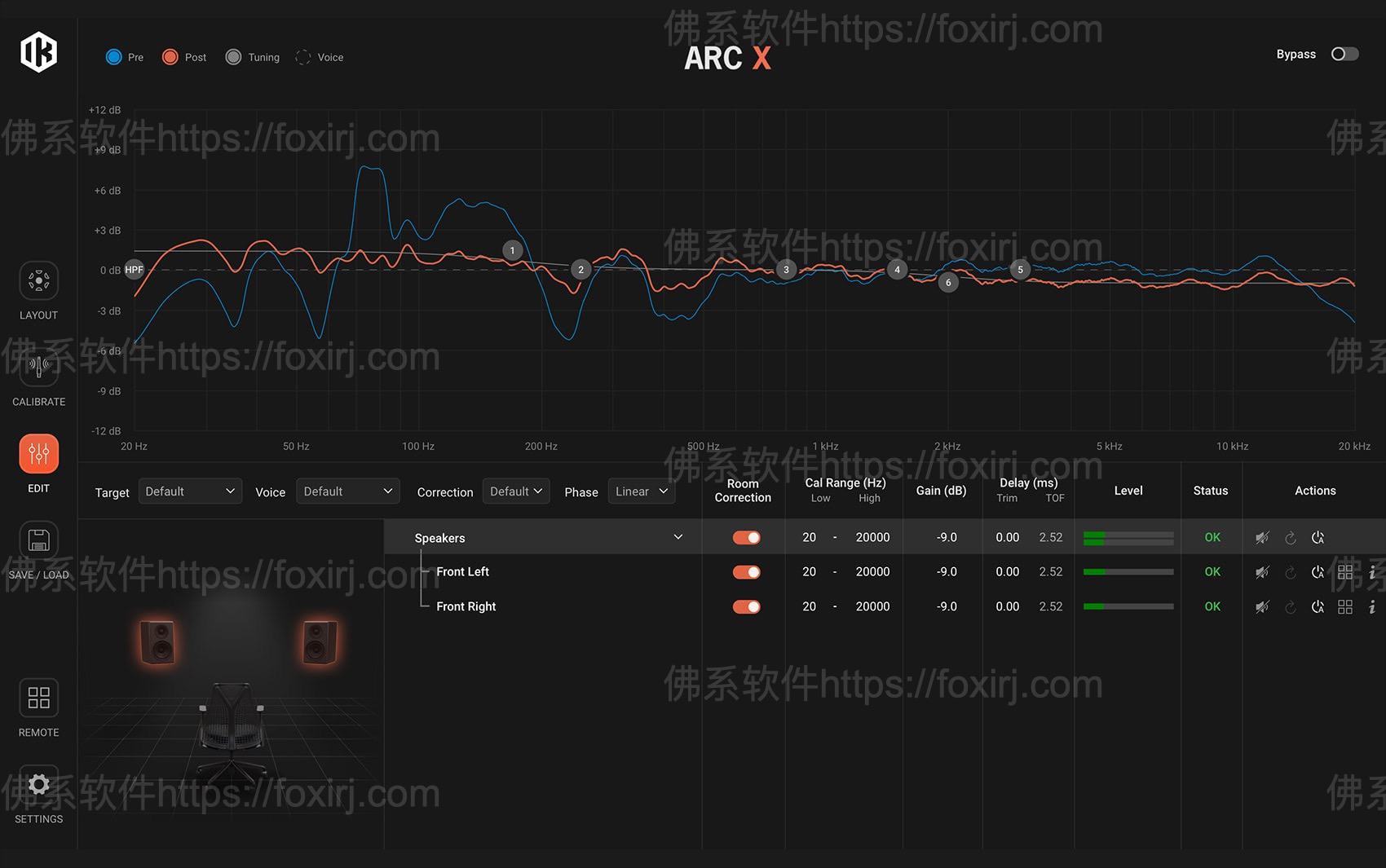Click auto power icon in Speakers row
The width and height of the screenshot is (1386, 868).
point(1318,538)
